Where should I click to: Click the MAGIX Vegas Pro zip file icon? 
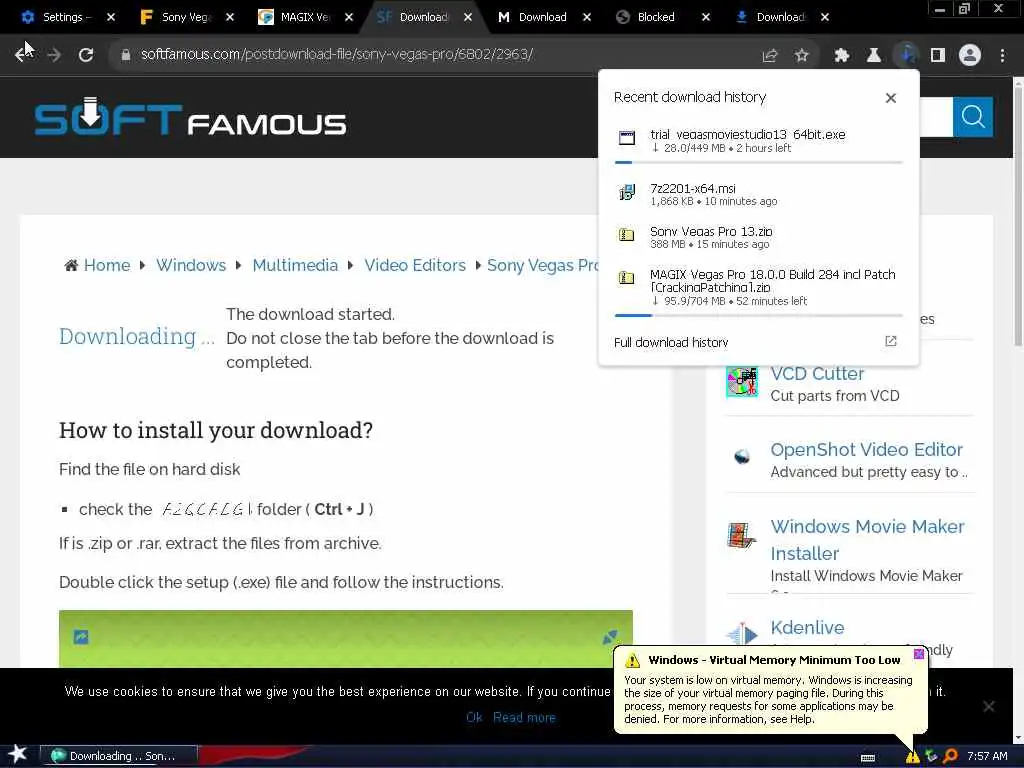pyautogui.click(x=626, y=278)
